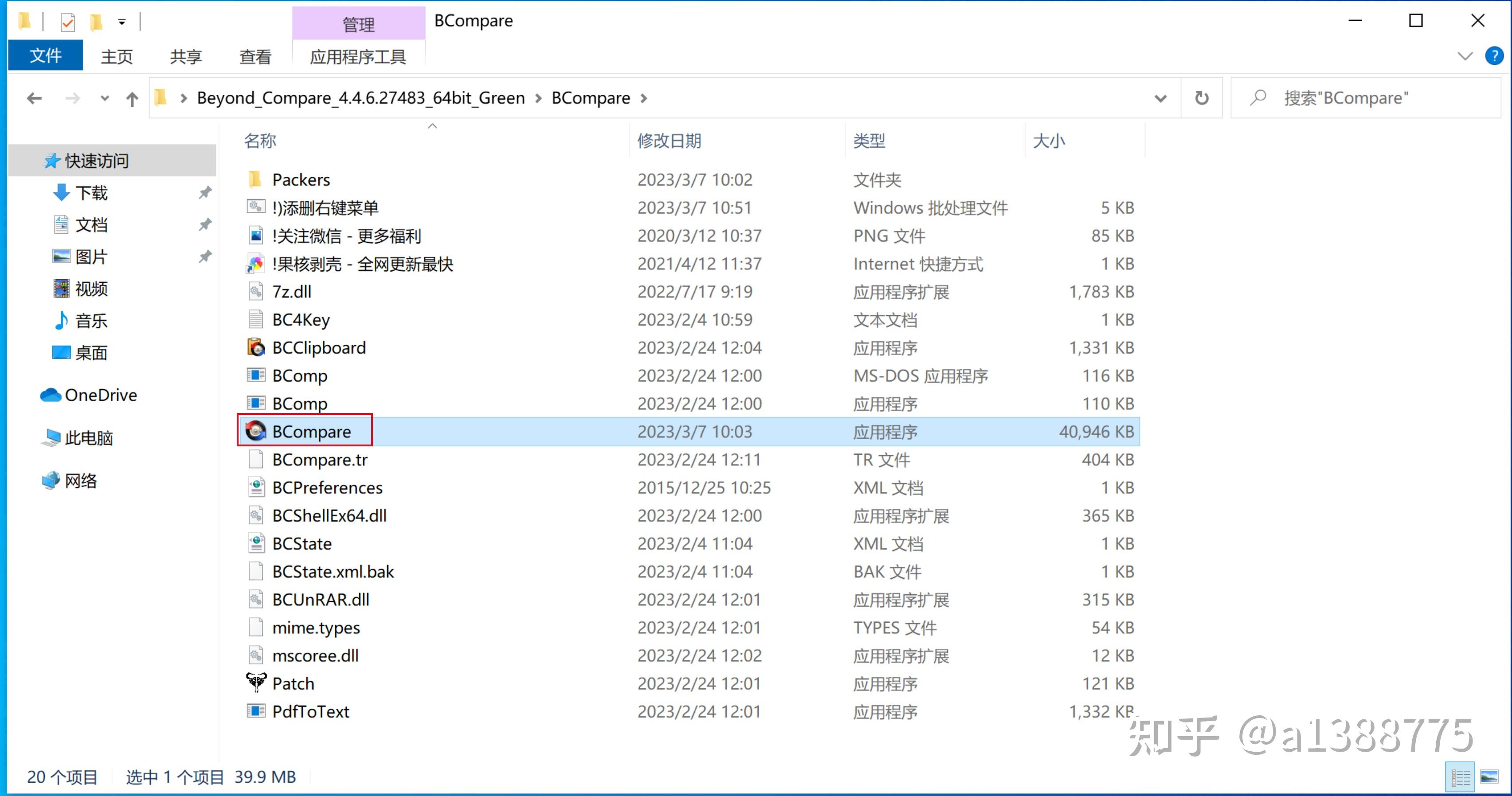Select the BCompare application icon

point(255,431)
